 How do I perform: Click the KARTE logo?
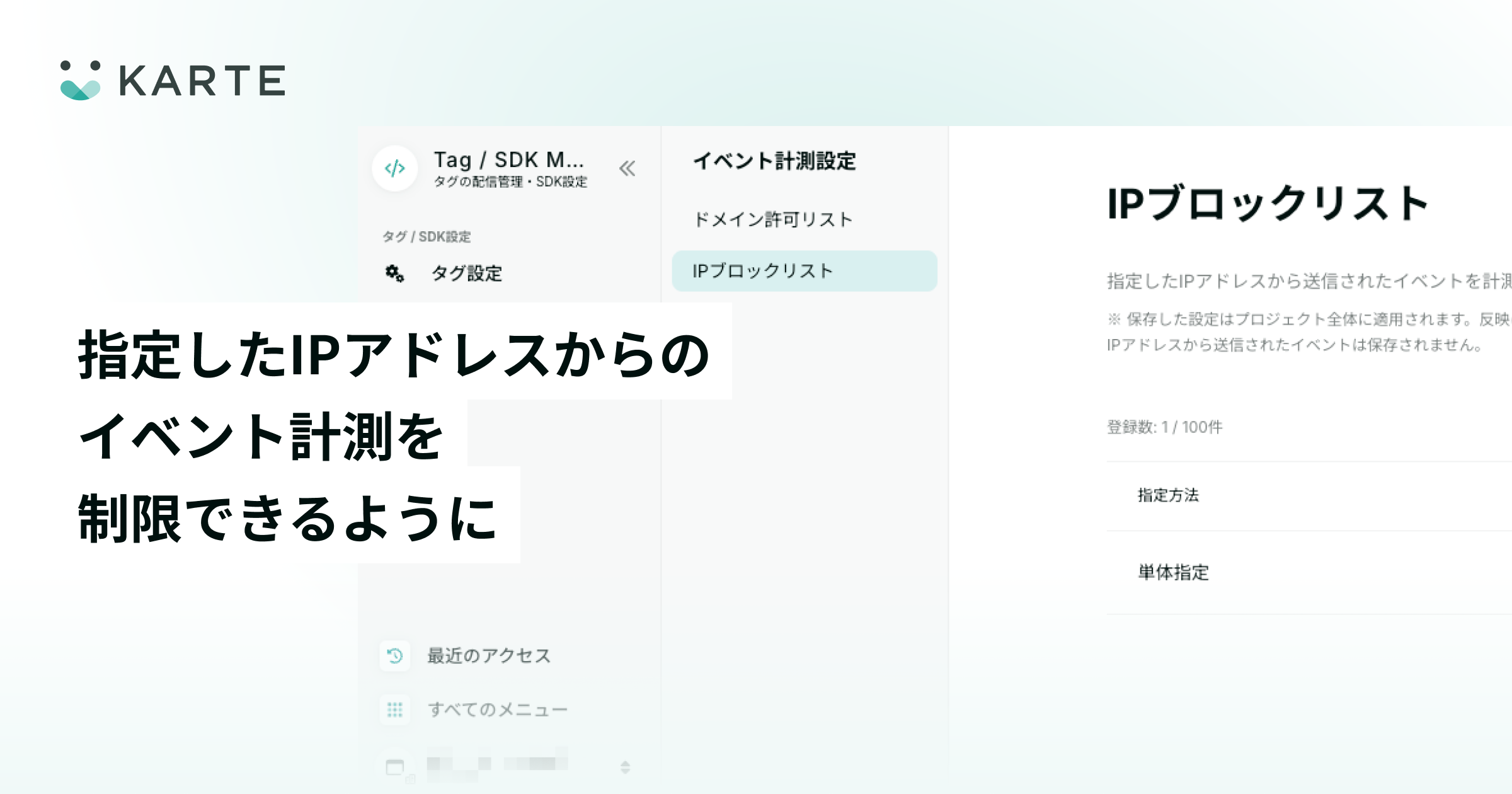click(173, 81)
